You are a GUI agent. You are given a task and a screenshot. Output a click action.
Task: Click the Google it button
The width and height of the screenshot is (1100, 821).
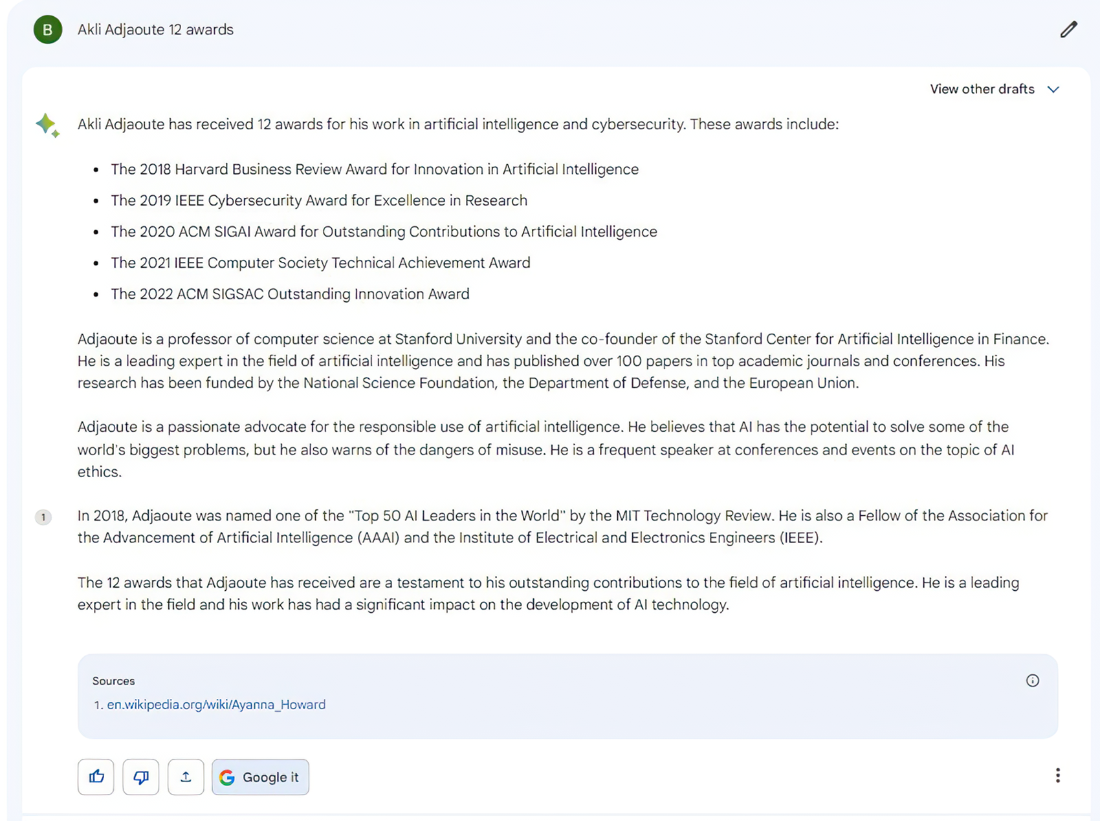(x=260, y=777)
